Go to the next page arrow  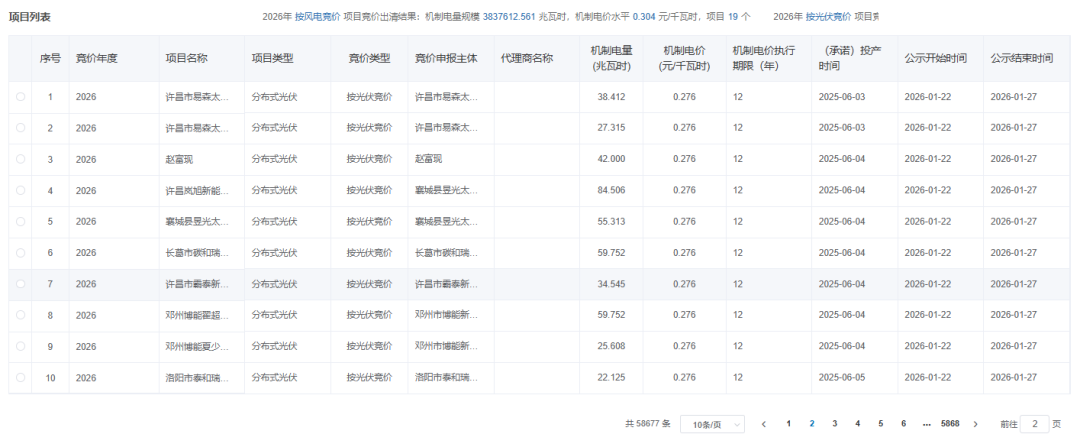pos(976,424)
